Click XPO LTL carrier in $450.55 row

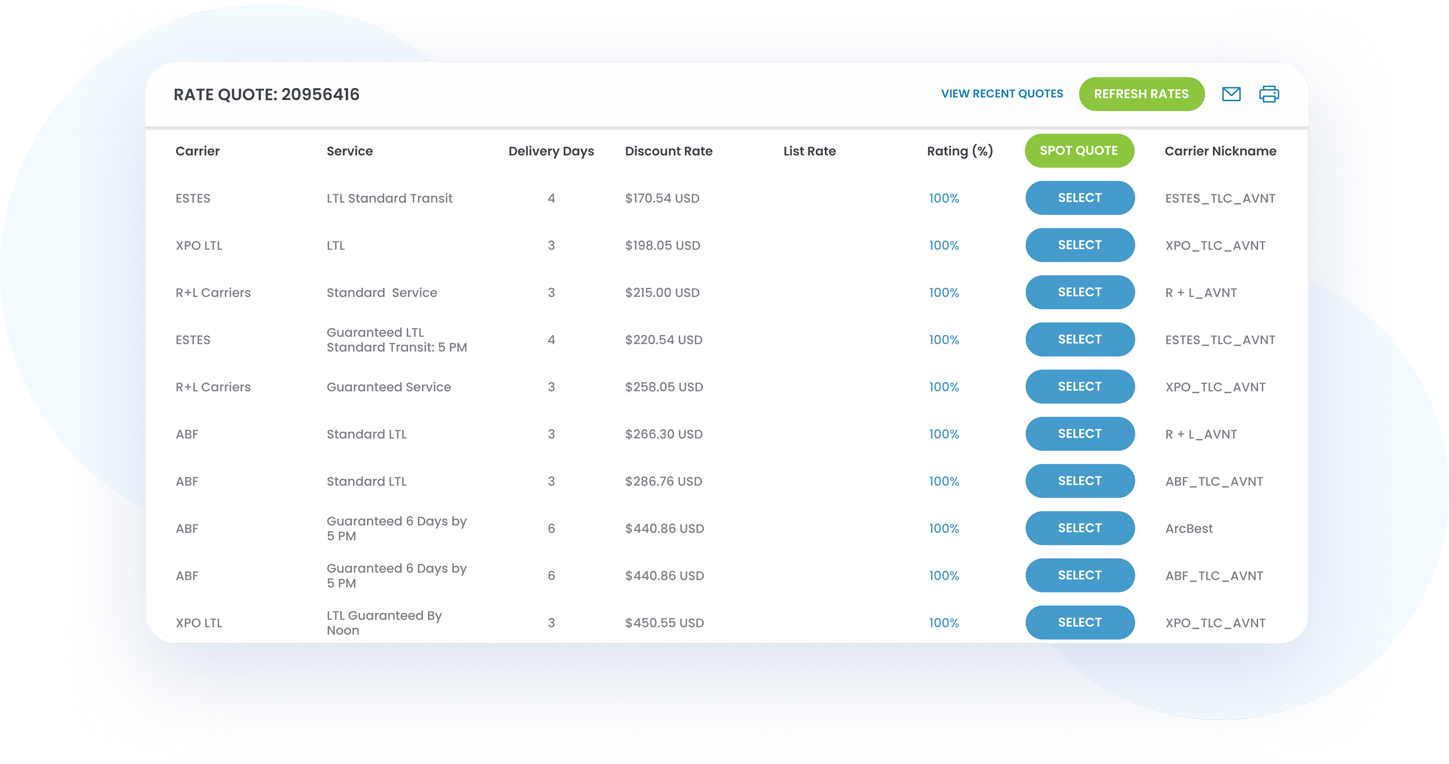click(199, 623)
